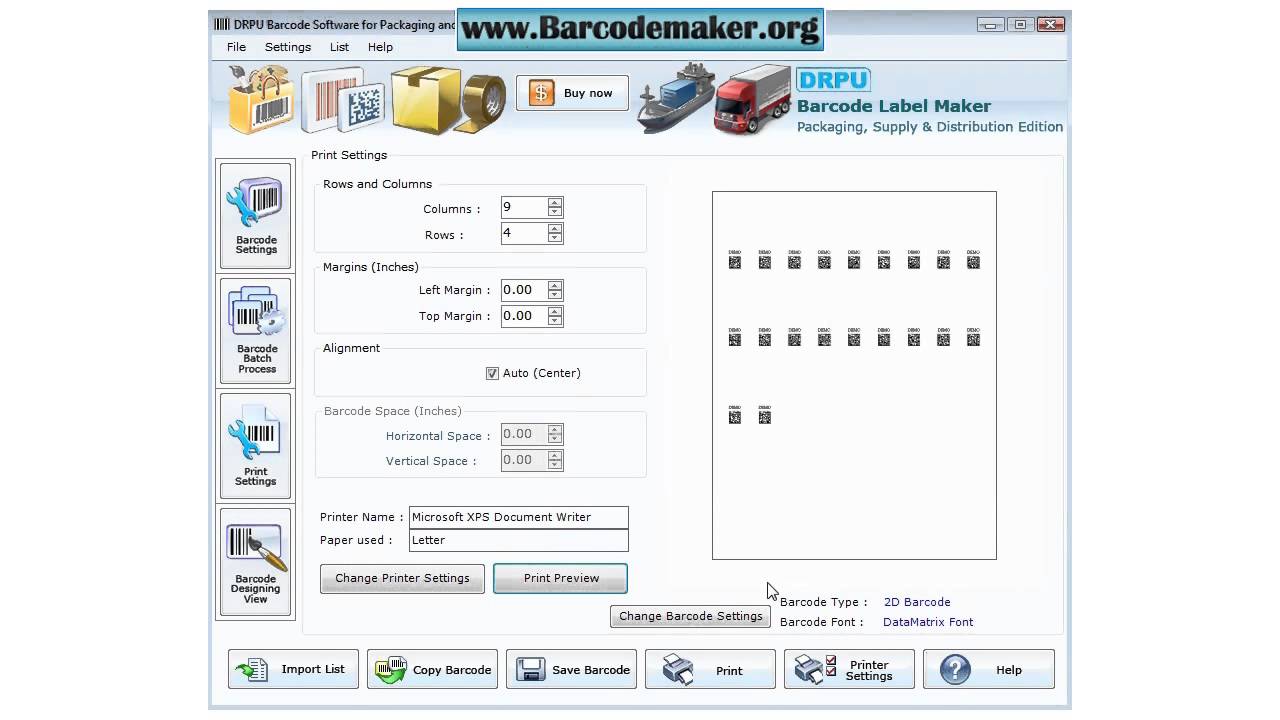Toggle the Auto (Center) alignment checkbox
The image size is (1280, 720).
(x=492, y=373)
